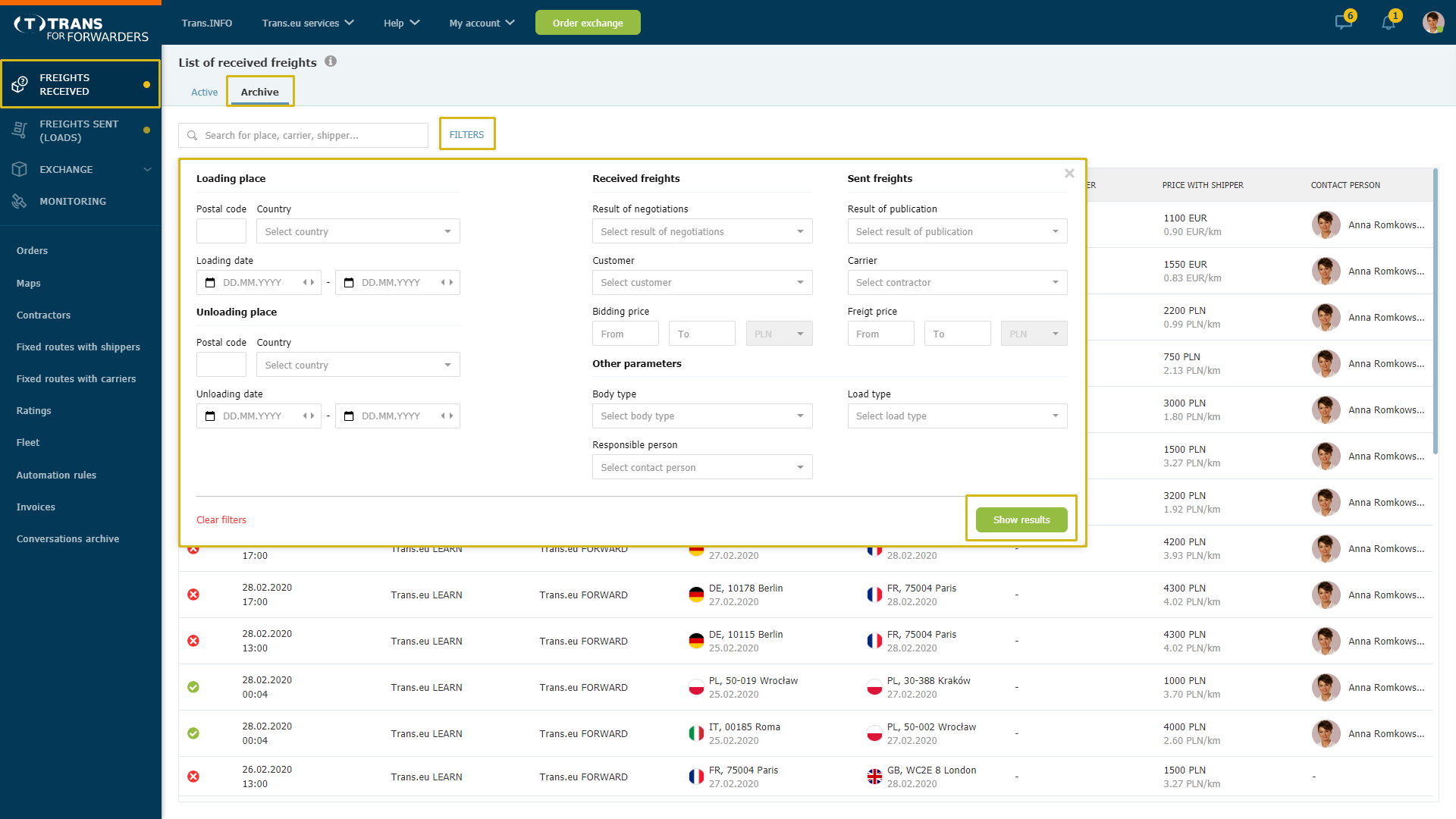Expand the Exchange sidebar section

pos(147,169)
